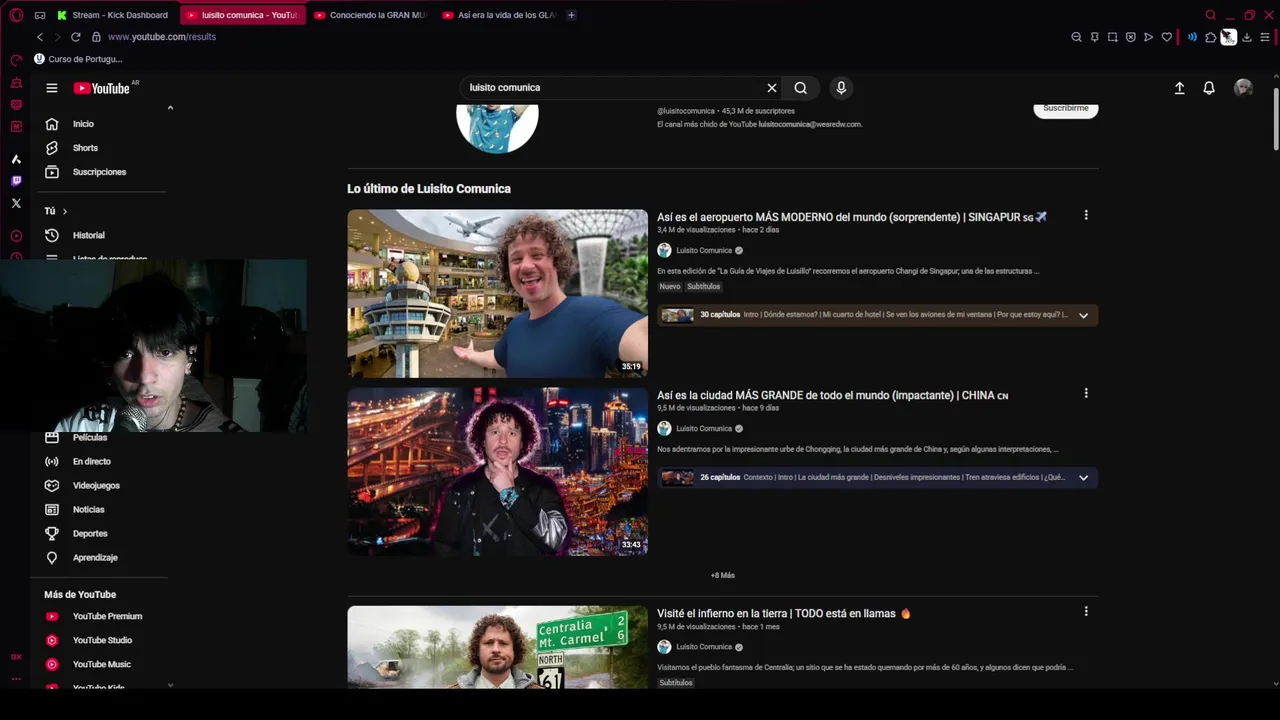Open Suscripciones in sidebar
Viewport: 1280px width, 720px height.
[99, 172]
